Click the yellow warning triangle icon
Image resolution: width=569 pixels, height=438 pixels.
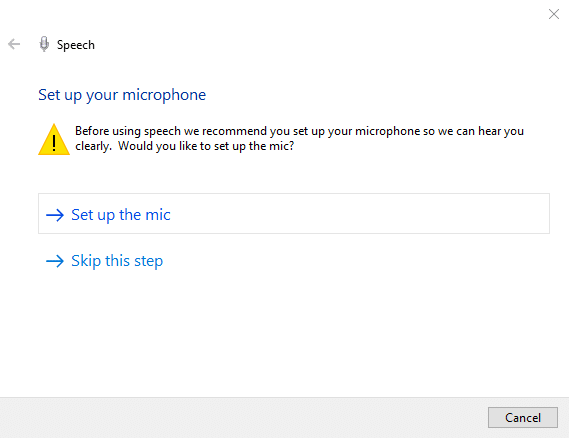(54, 139)
